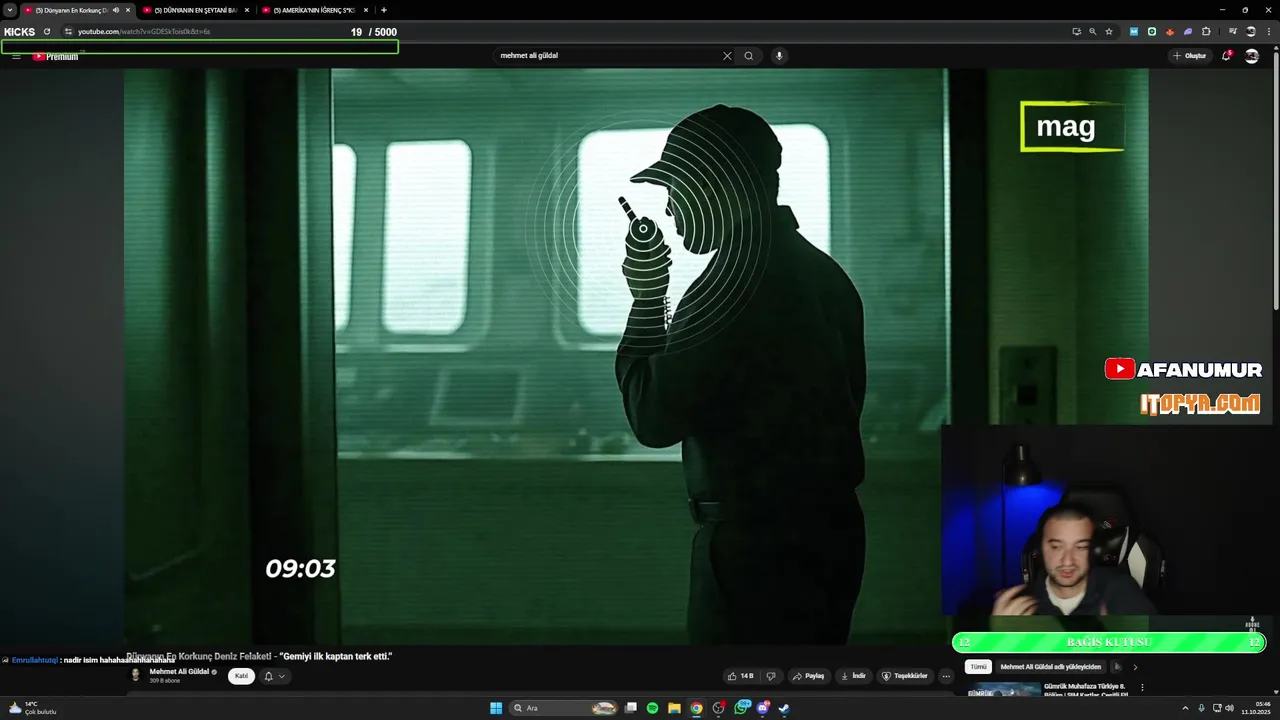Open the Chrome profile avatar
The height and width of the screenshot is (720, 1280).
(x=1250, y=32)
